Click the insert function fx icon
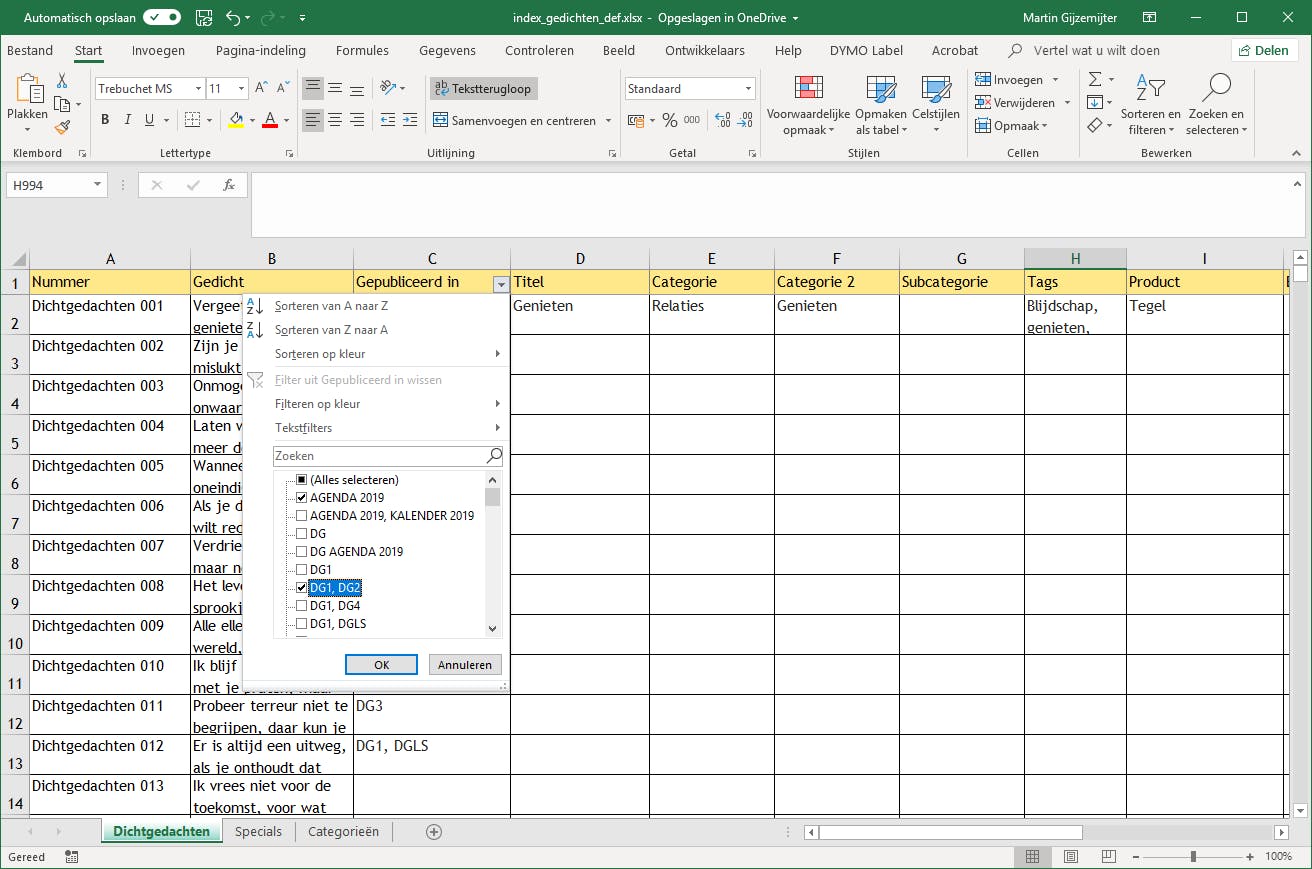Viewport: 1312px width, 869px height. click(x=228, y=185)
